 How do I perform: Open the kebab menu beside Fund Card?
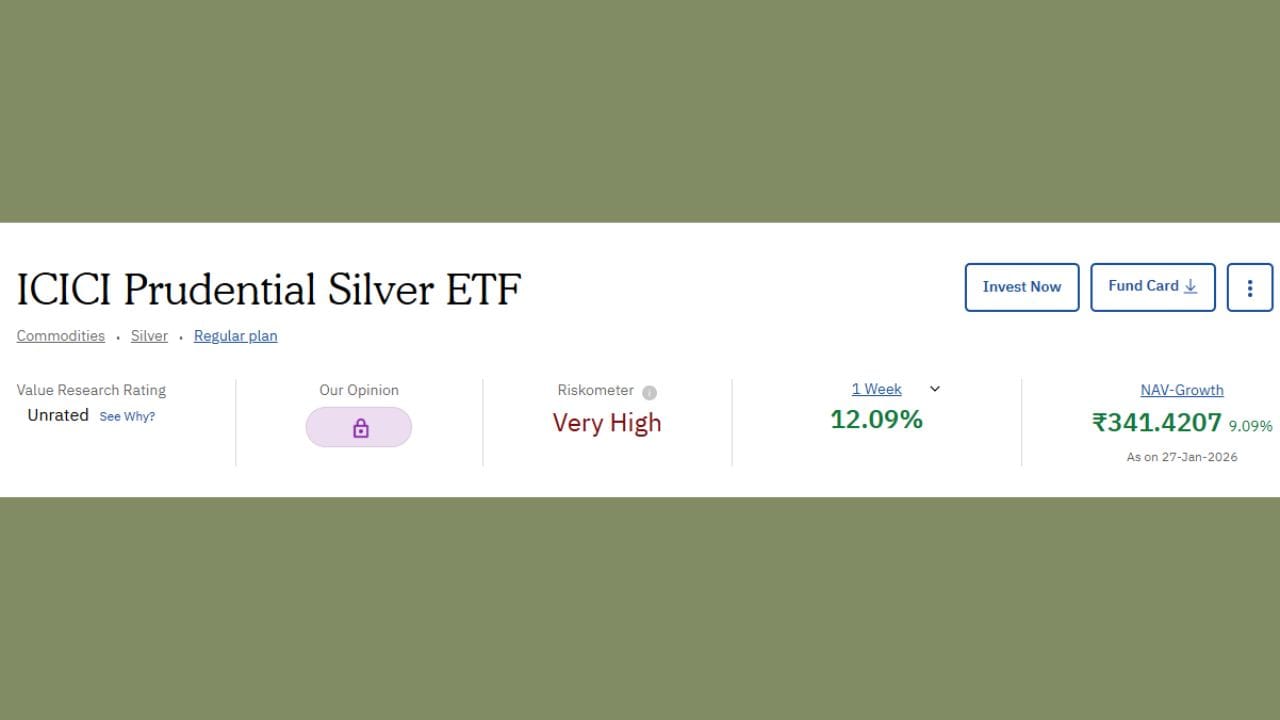click(x=1249, y=287)
